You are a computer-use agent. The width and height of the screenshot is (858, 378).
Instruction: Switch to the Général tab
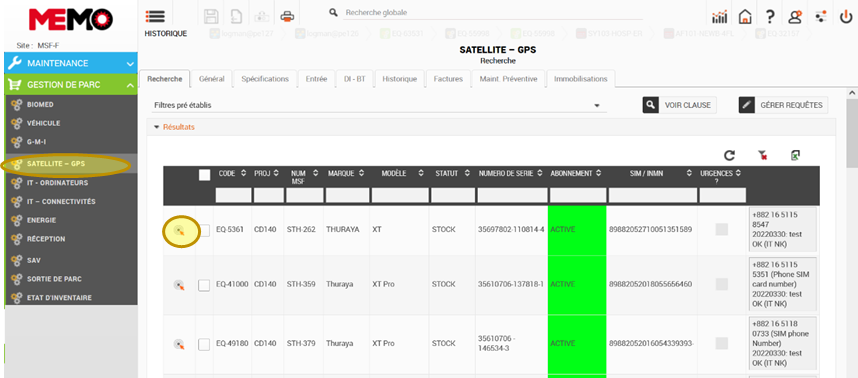click(x=212, y=79)
